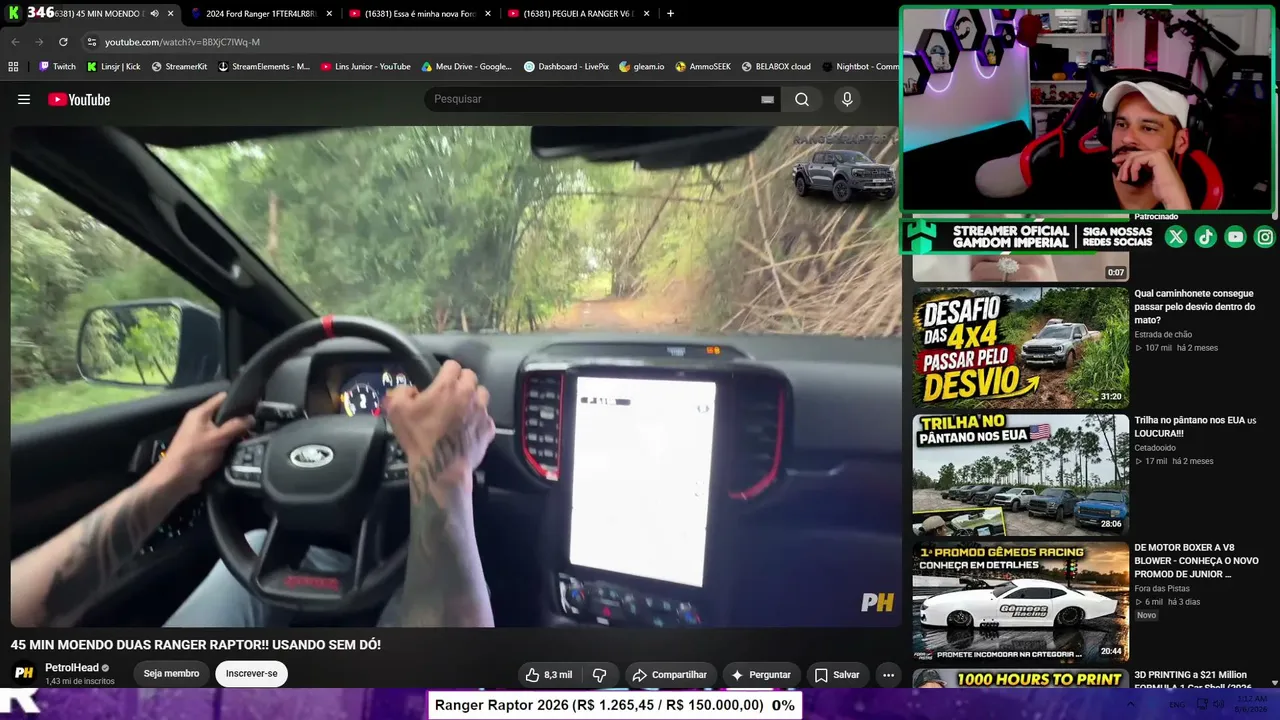This screenshot has width=1280, height=720.
Task: Reload the page with the refresh icon
Action: pos(63,42)
